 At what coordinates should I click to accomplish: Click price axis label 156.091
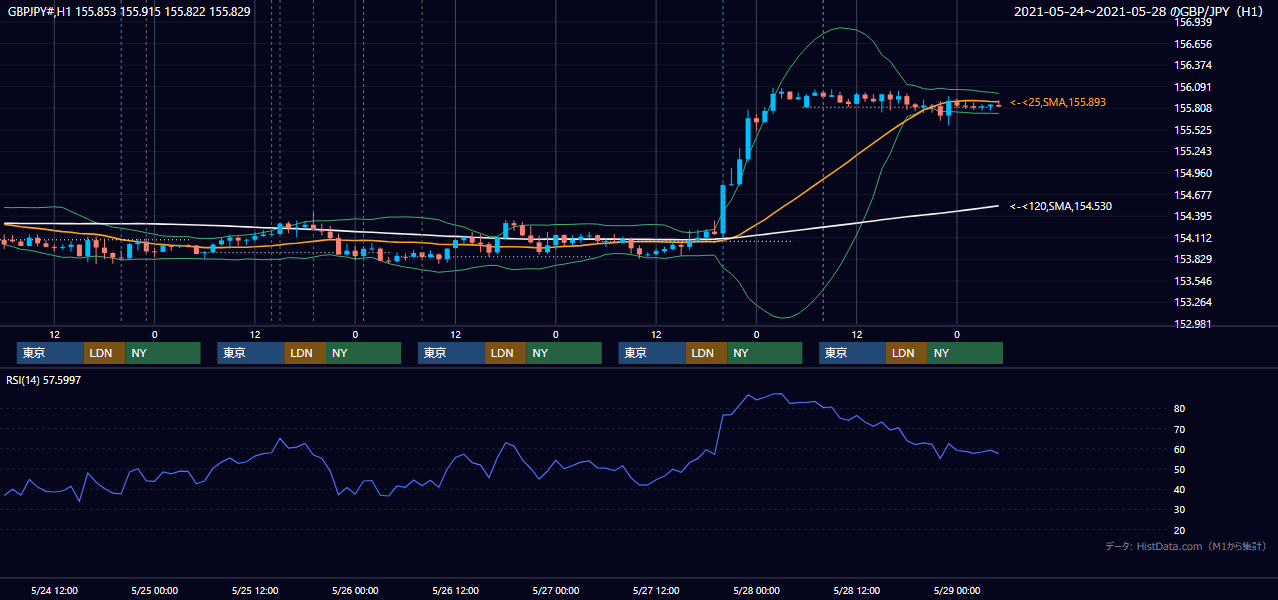click(x=1193, y=87)
